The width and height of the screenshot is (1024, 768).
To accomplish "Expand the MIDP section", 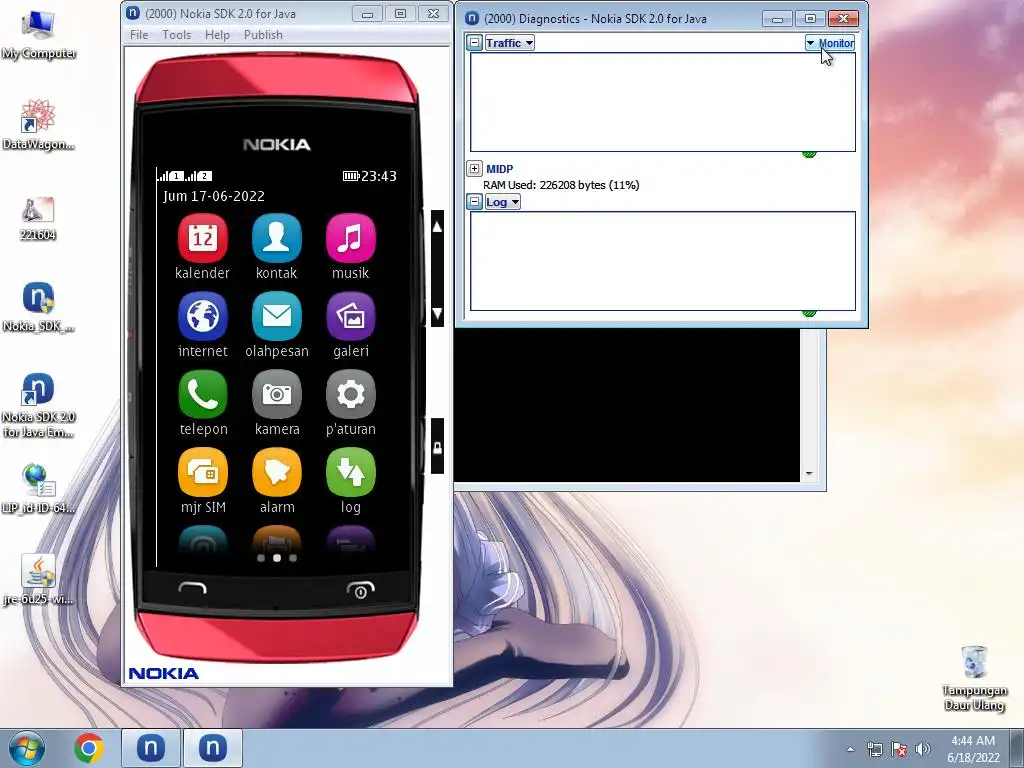I will coord(475,168).
